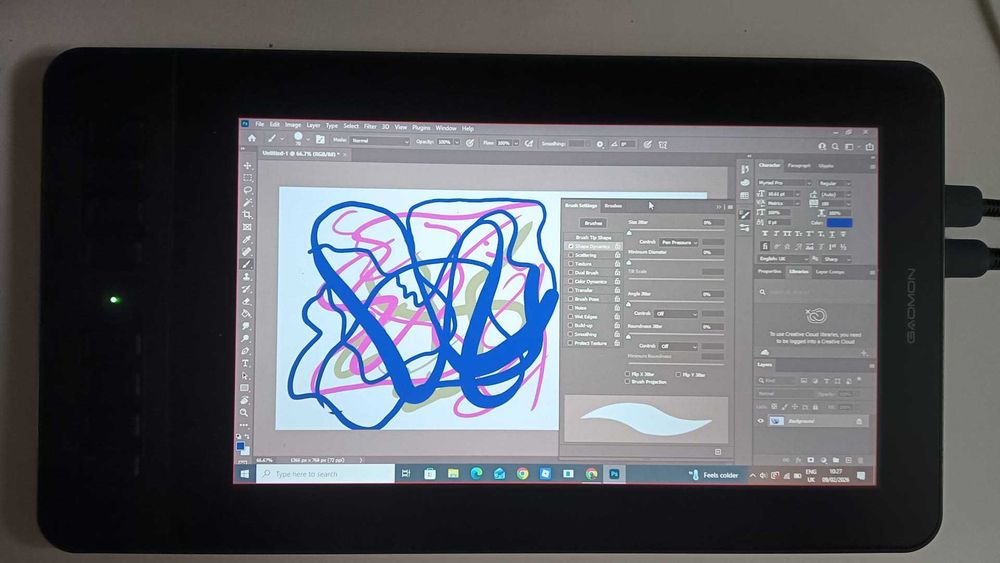Tick the Brush Projection checkbox
Screen dimensions: 1000x563
coord(628,382)
